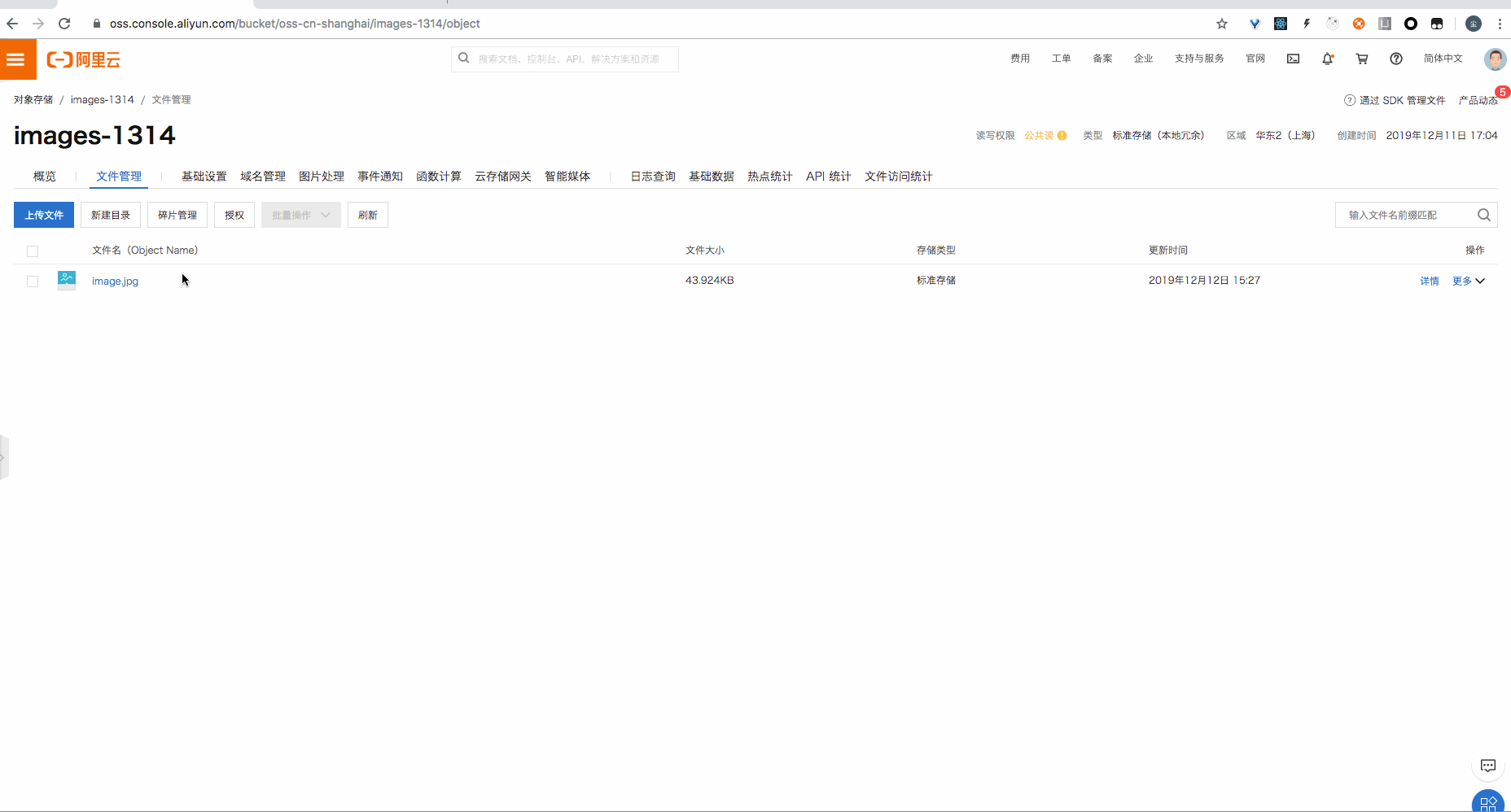Open the API 统计 tab
The width and height of the screenshot is (1511, 812).
click(x=829, y=177)
